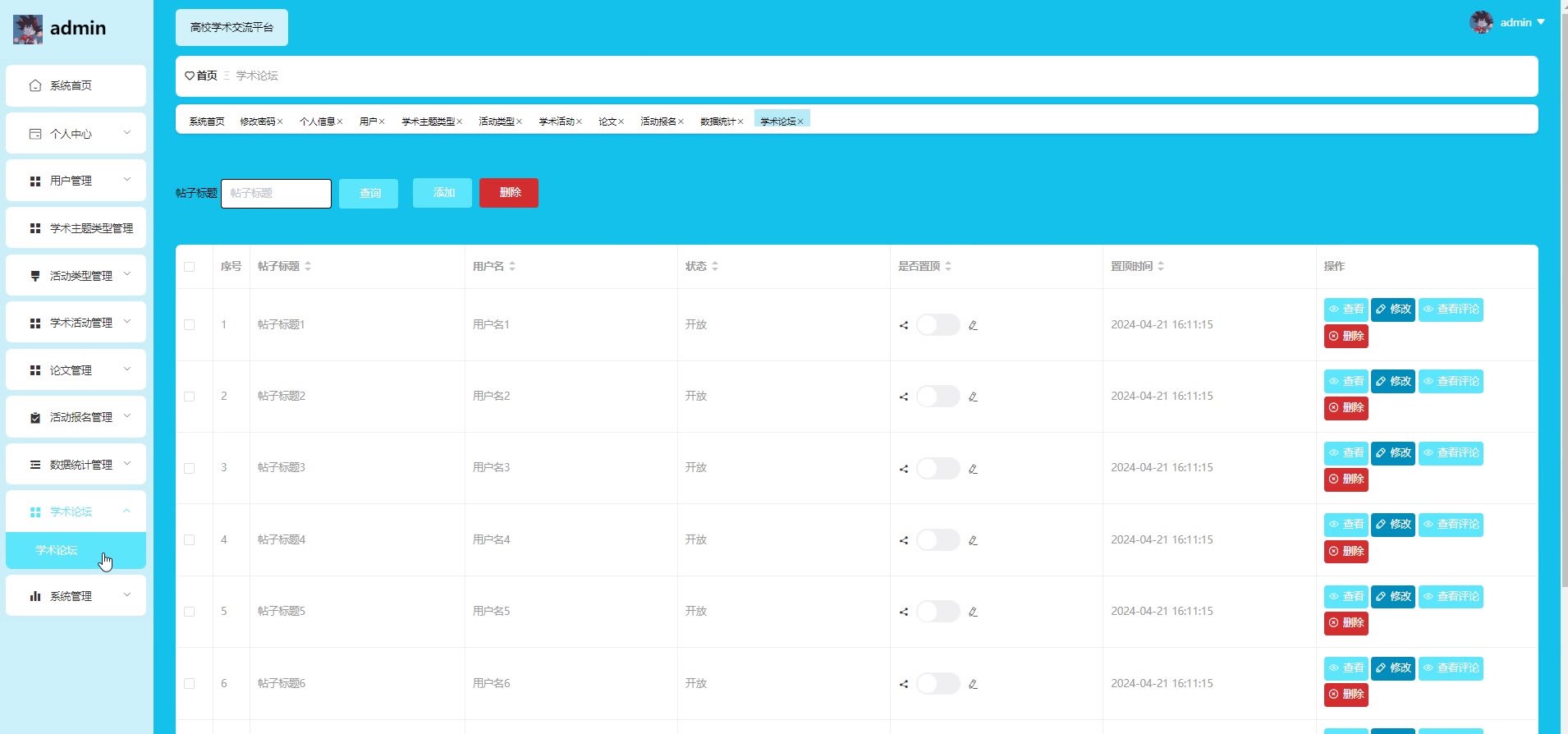Click the pencil icon in row 帖子标题1

973,325
